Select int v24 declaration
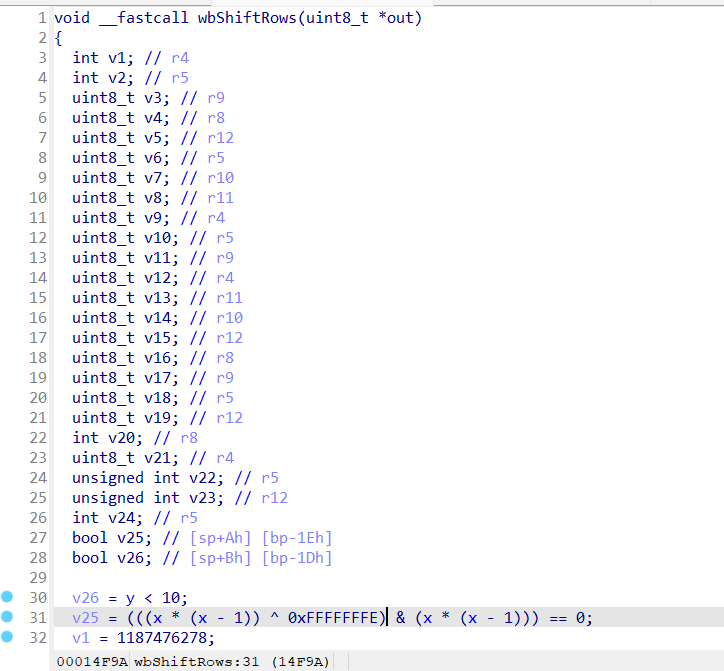Screen dimensions: 724x671 (x=107, y=518)
